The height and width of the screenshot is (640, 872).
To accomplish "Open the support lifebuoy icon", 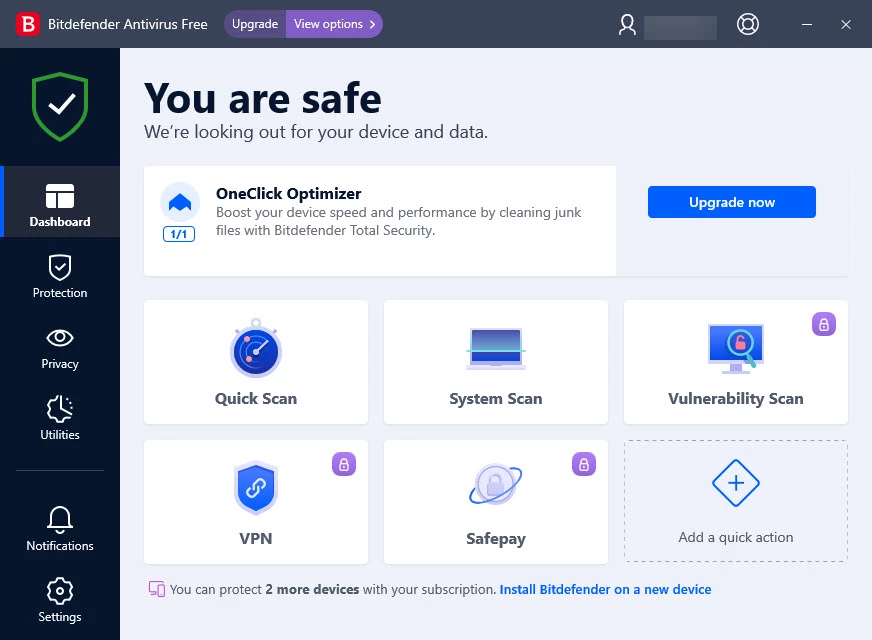I will tap(747, 24).
